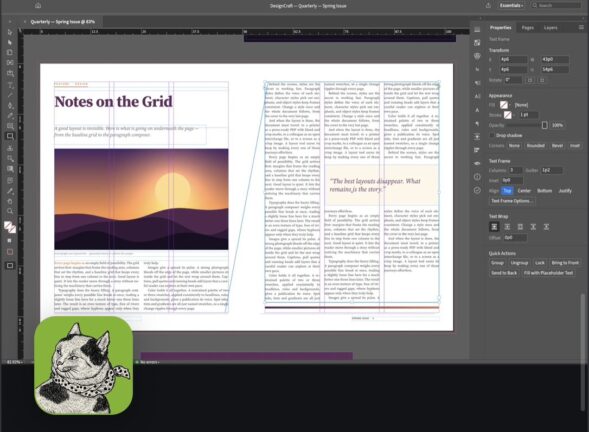Click the Group quick action button
Screen dimensions: 589x432
[497, 263]
